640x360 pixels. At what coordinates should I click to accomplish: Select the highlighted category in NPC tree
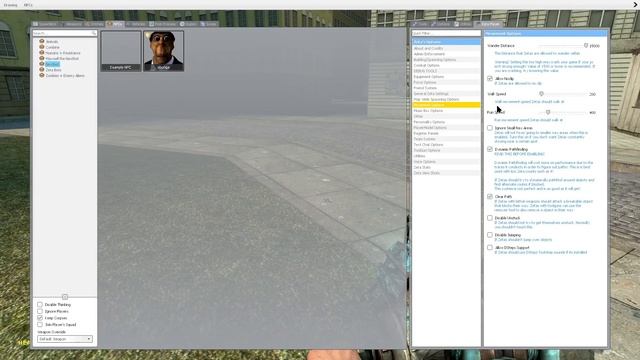[x=52, y=64]
